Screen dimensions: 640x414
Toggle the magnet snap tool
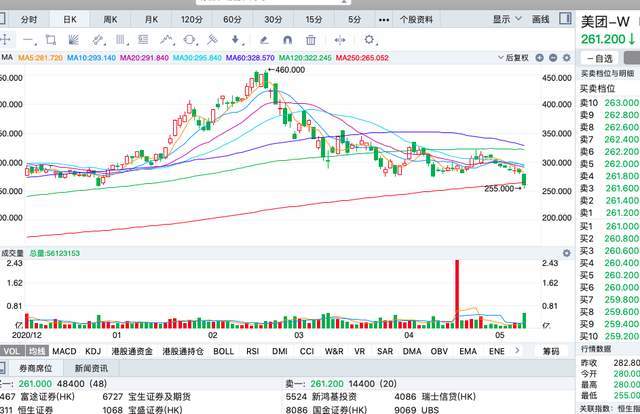pyautogui.click(x=287, y=40)
